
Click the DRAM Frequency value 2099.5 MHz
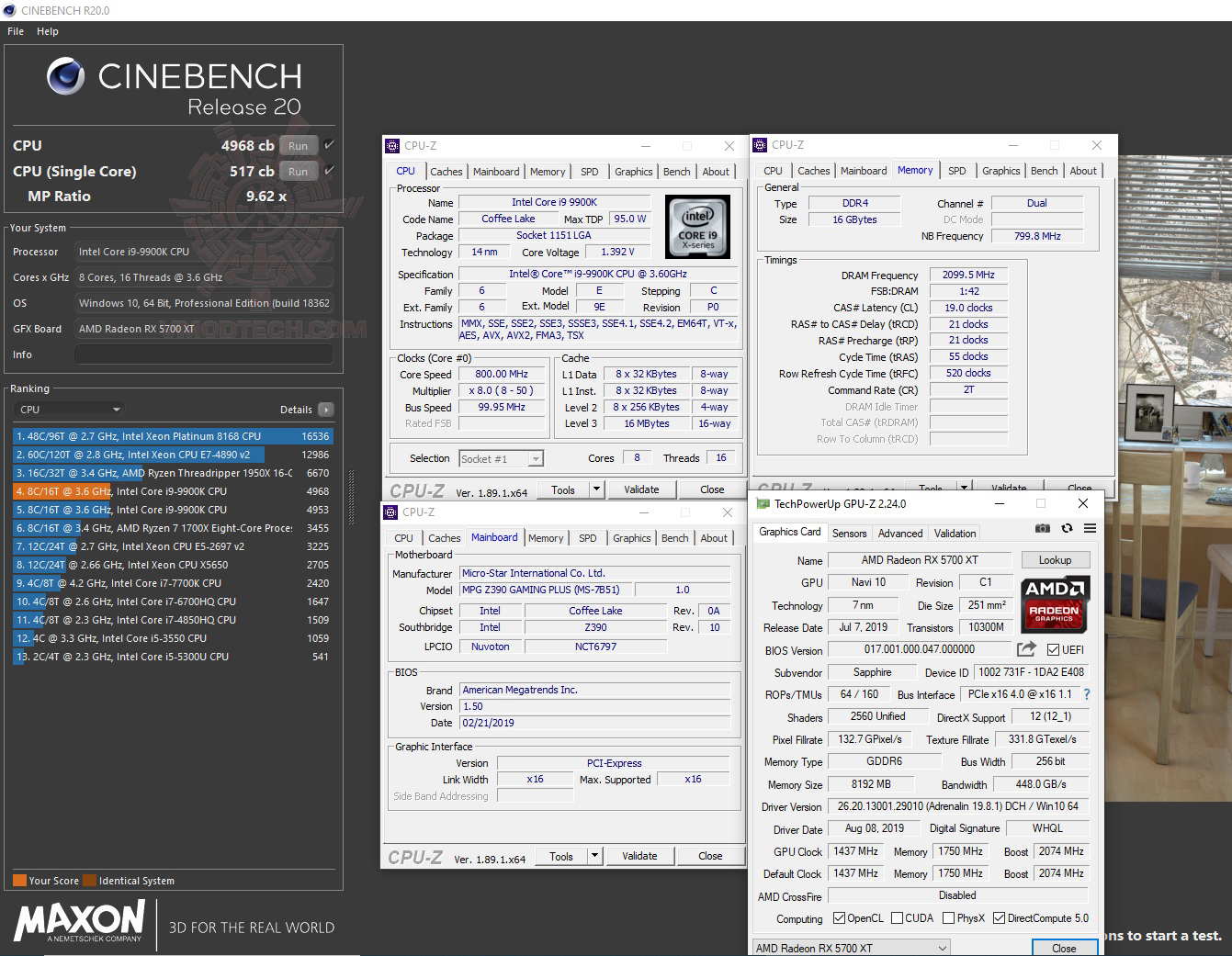968,275
